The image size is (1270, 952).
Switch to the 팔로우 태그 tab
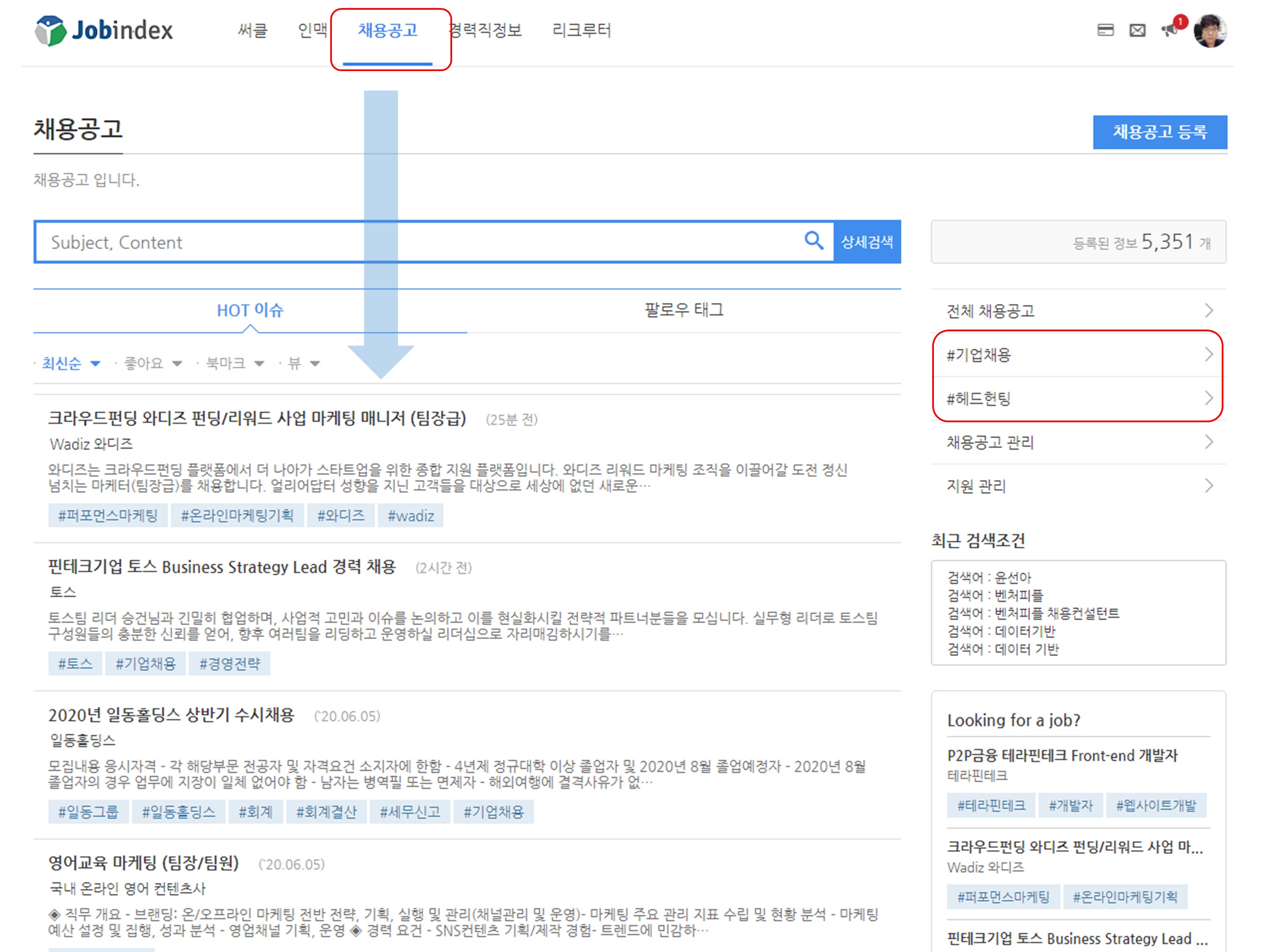[x=684, y=310]
